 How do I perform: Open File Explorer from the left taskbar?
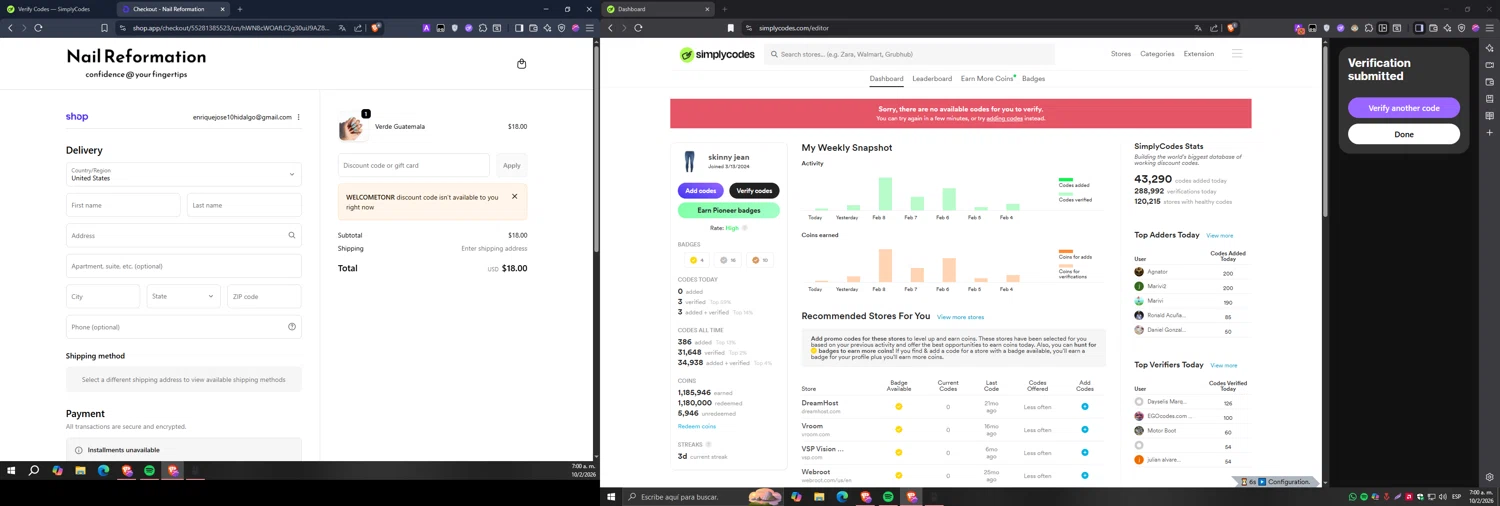(80, 471)
